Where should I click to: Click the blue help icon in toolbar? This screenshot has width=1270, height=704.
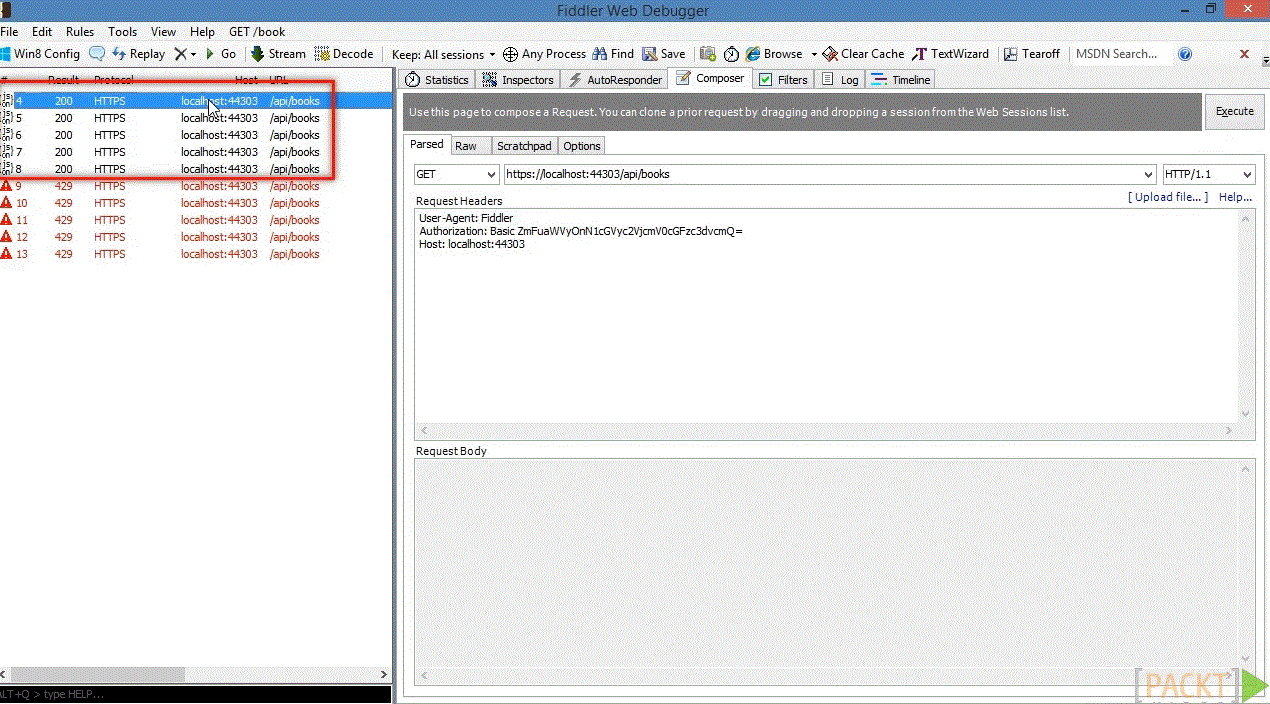(1185, 54)
